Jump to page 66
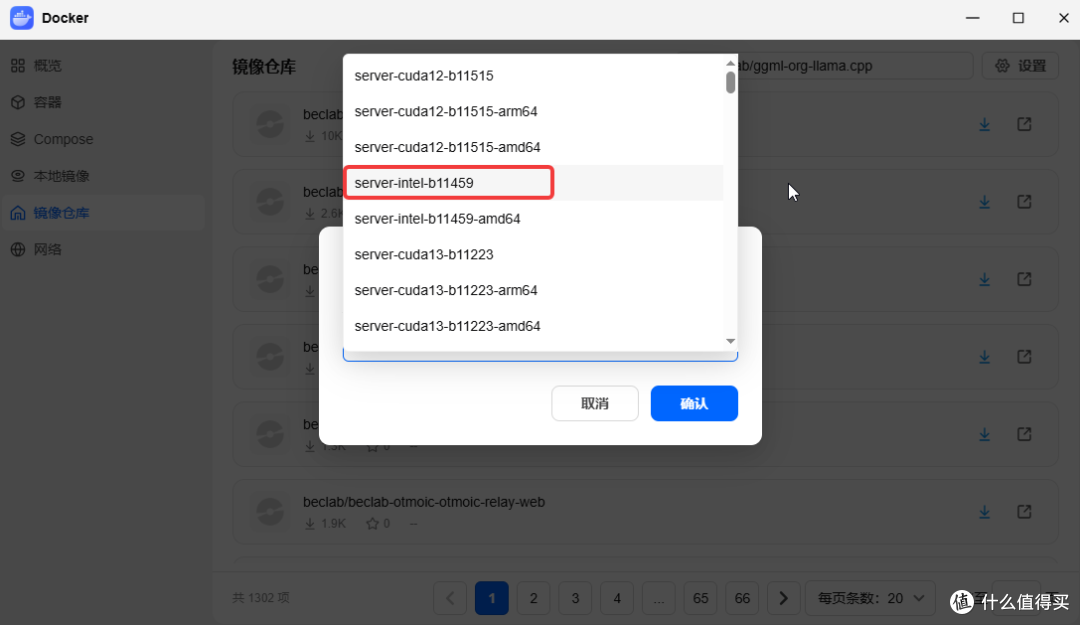1080x625 pixels. coord(742,598)
